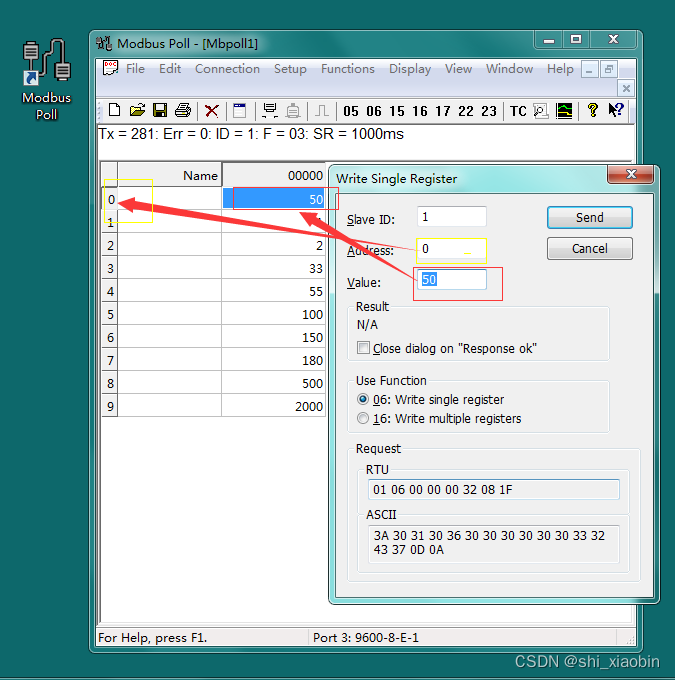675x680 pixels.
Task: Select the cell with value 50
Action: click(273, 199)
